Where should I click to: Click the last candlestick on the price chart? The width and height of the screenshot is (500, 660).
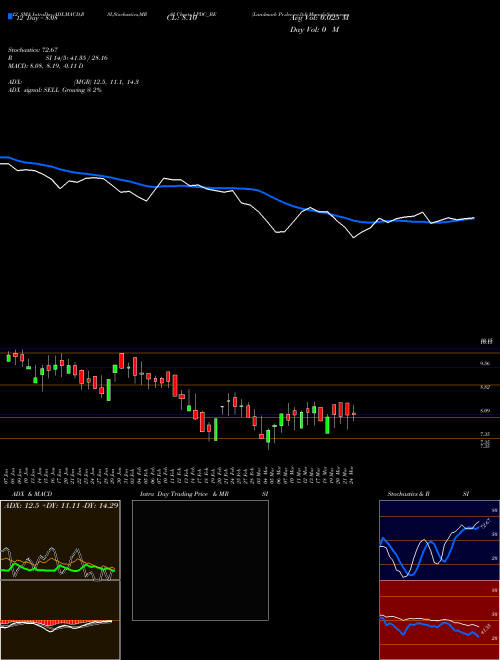(x=354, y=413)
